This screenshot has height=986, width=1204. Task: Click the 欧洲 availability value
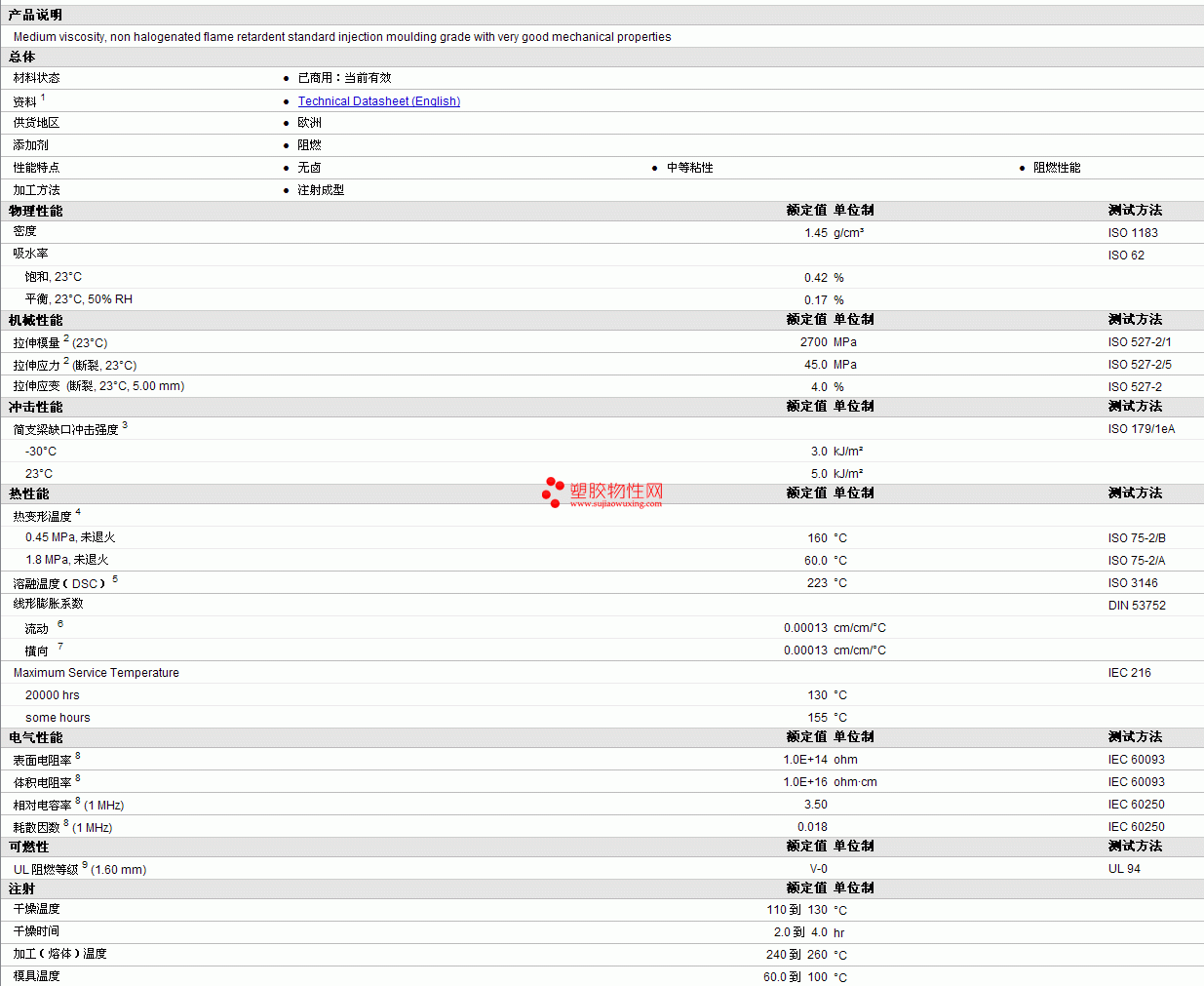coord(309,123)
